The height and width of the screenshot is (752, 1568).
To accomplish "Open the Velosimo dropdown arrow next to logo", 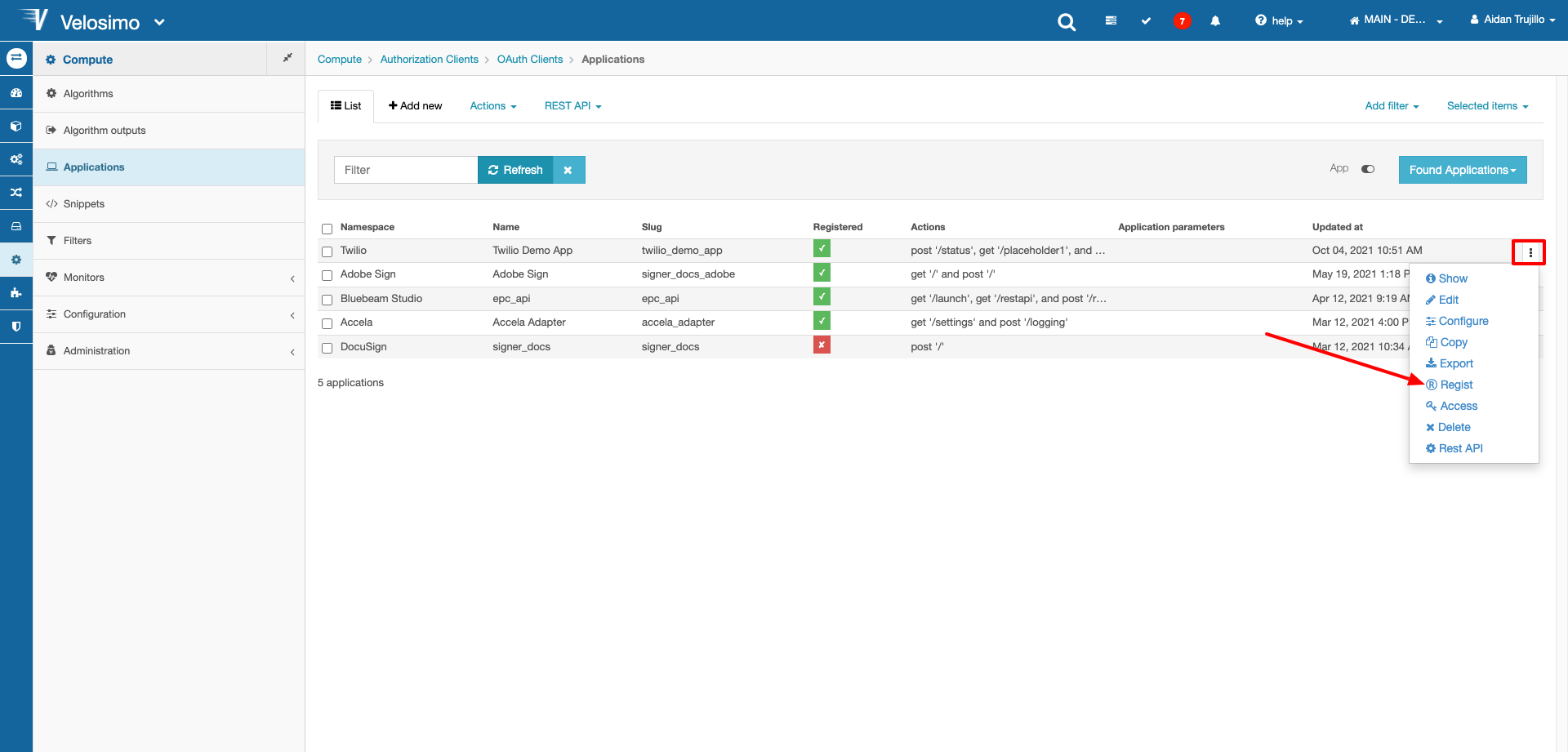I will (159, 22).
